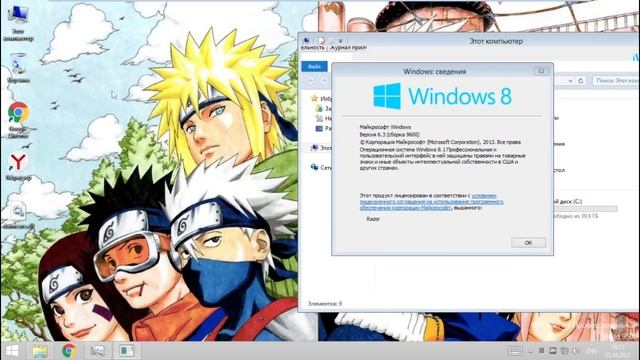Open the license terms link in the dialog
Screen dimensions: 640x360
click(431, 202)
